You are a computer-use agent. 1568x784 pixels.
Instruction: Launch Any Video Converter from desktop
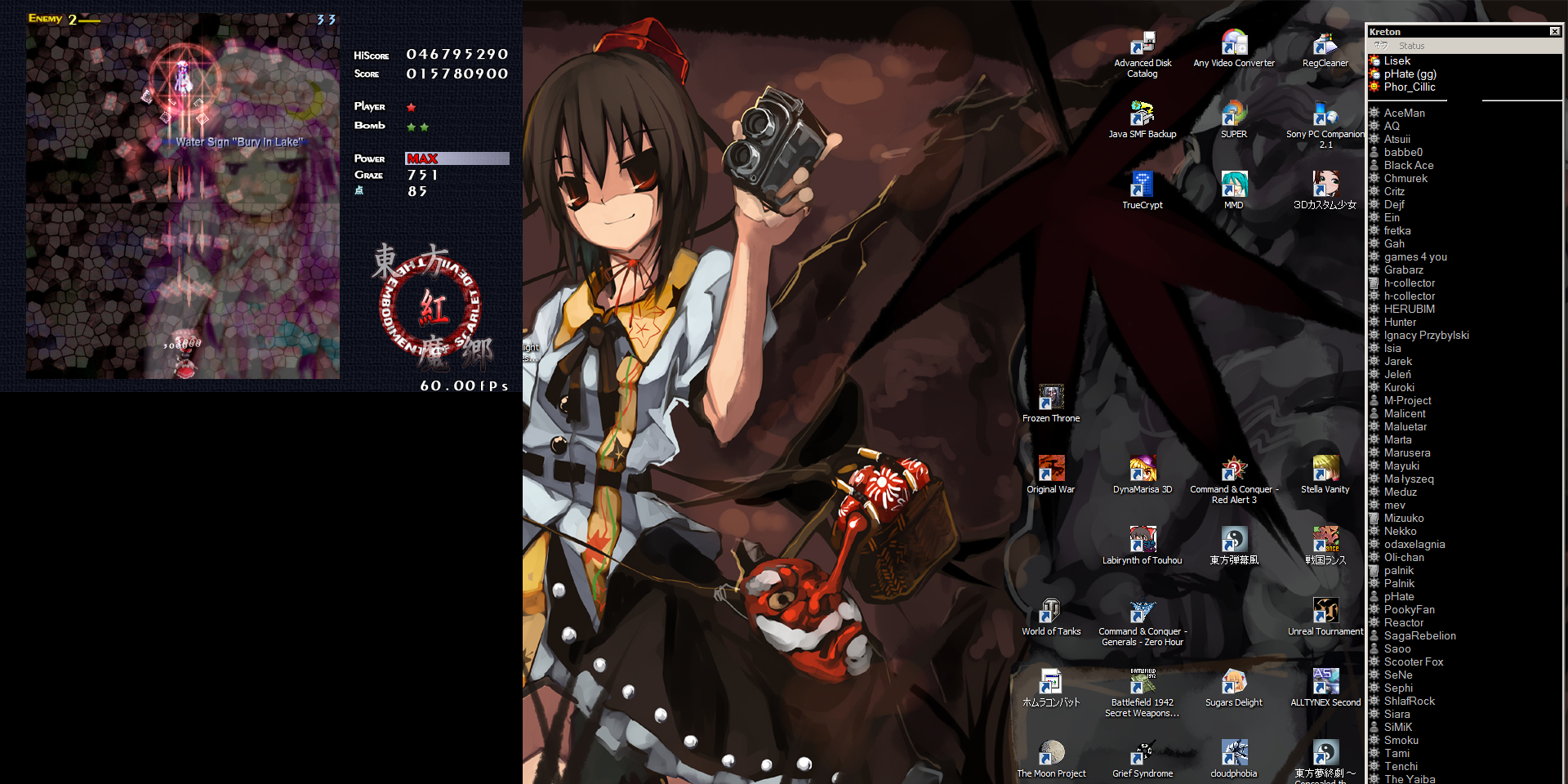tap(1234, 49)
